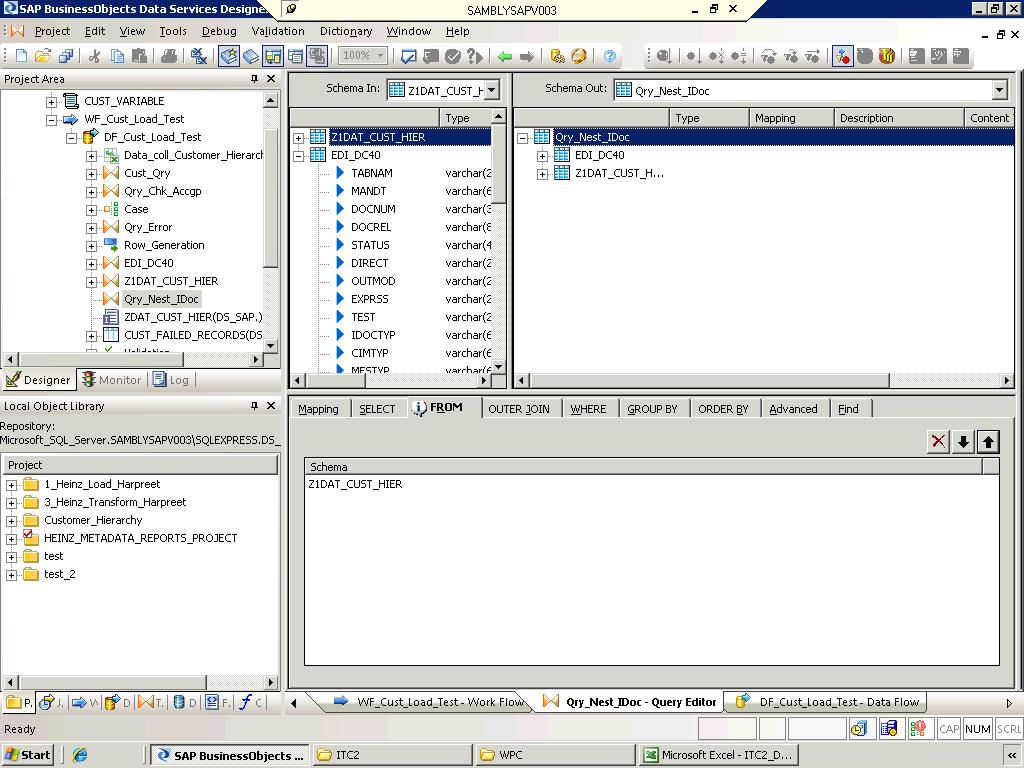The height and width of the screenshot is (768, 1024).
Task: Open the Tools menu
Action: pos(172,31)
